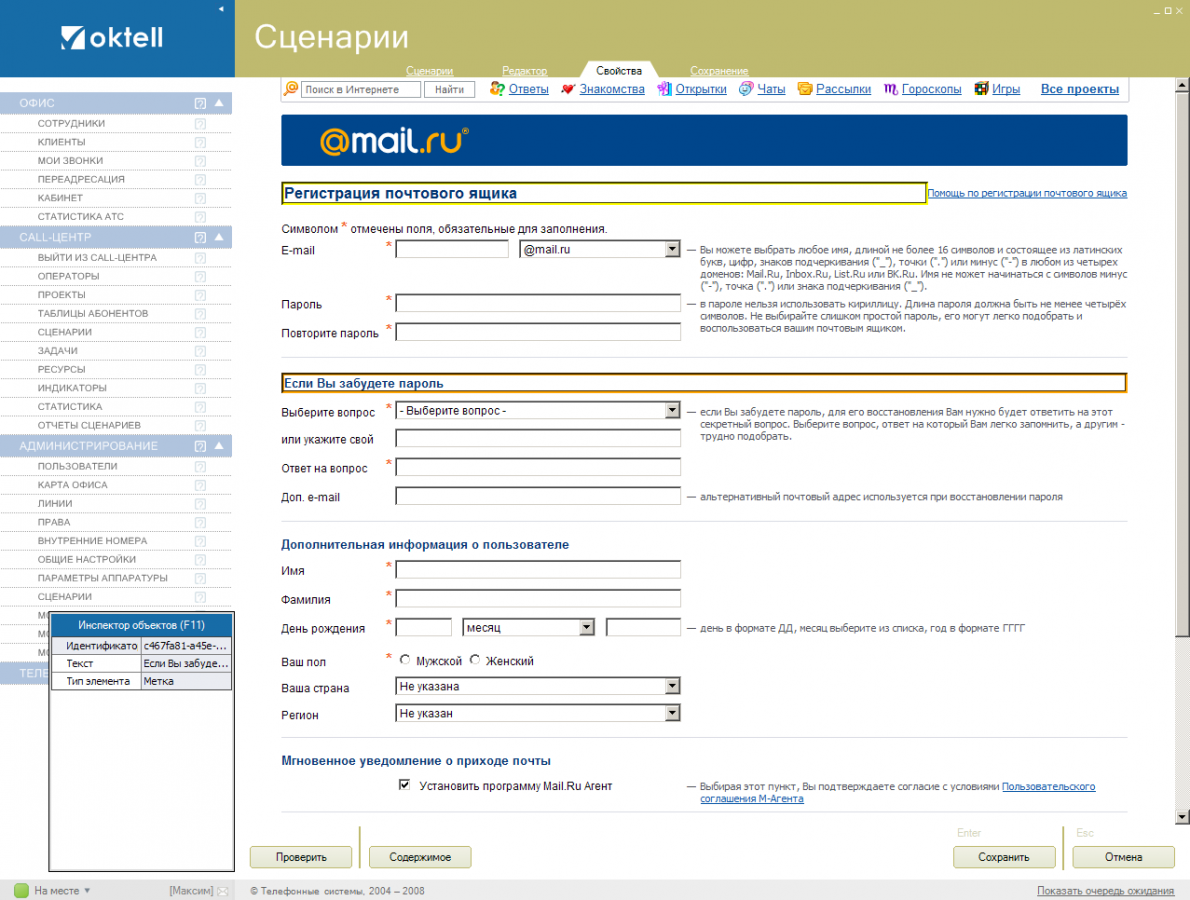
Task: Click the Открытки gift icon
Action: point(664,89)
